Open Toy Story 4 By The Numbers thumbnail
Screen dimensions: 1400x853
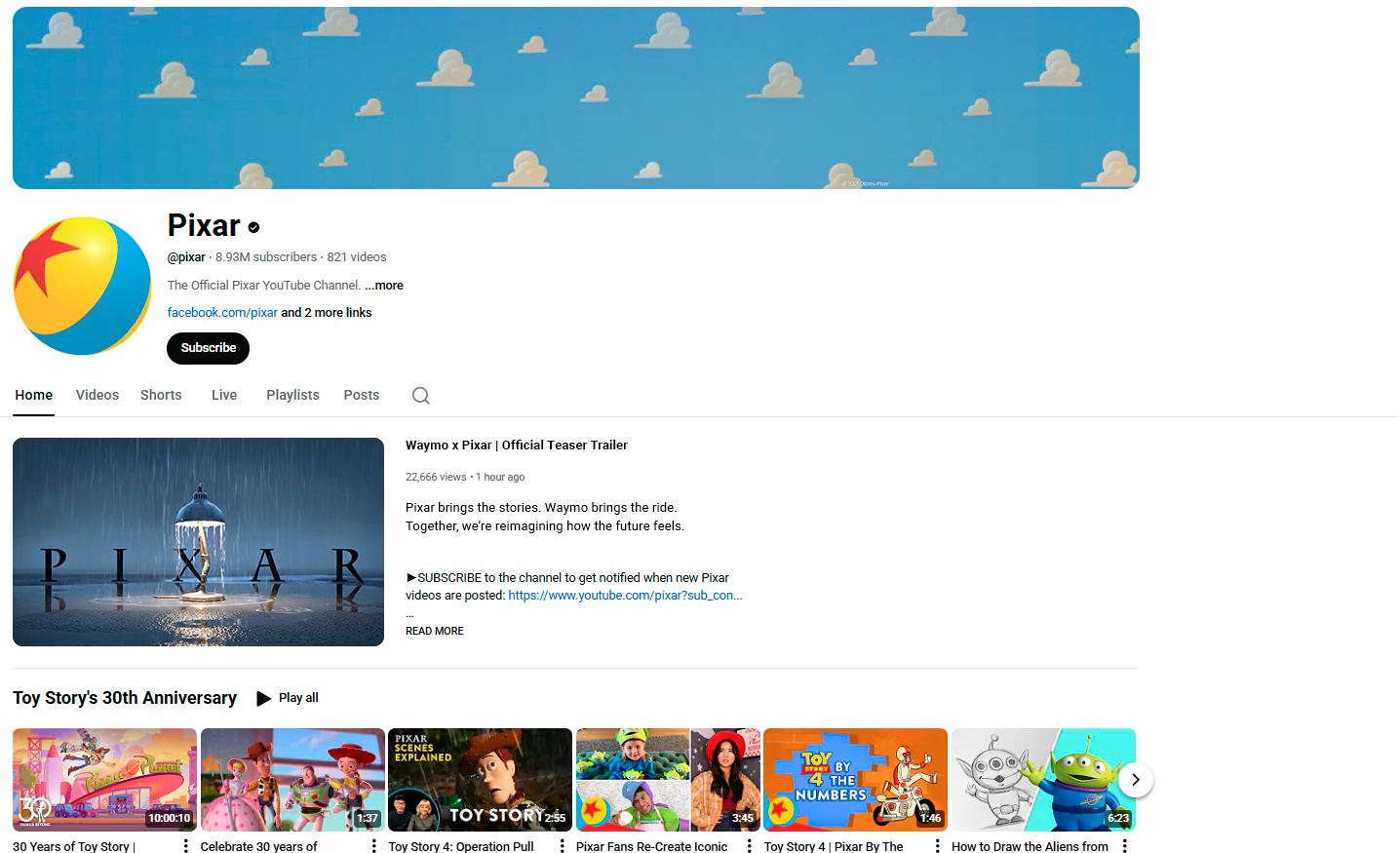855,780
